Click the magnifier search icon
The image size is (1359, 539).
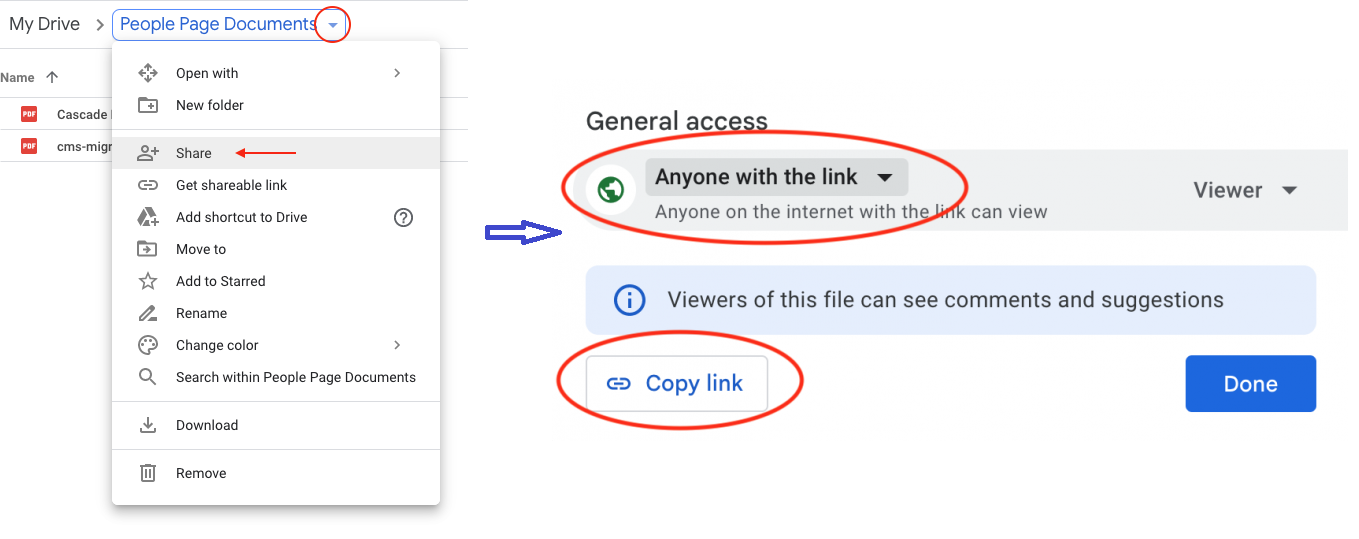(x=147, y=377)
